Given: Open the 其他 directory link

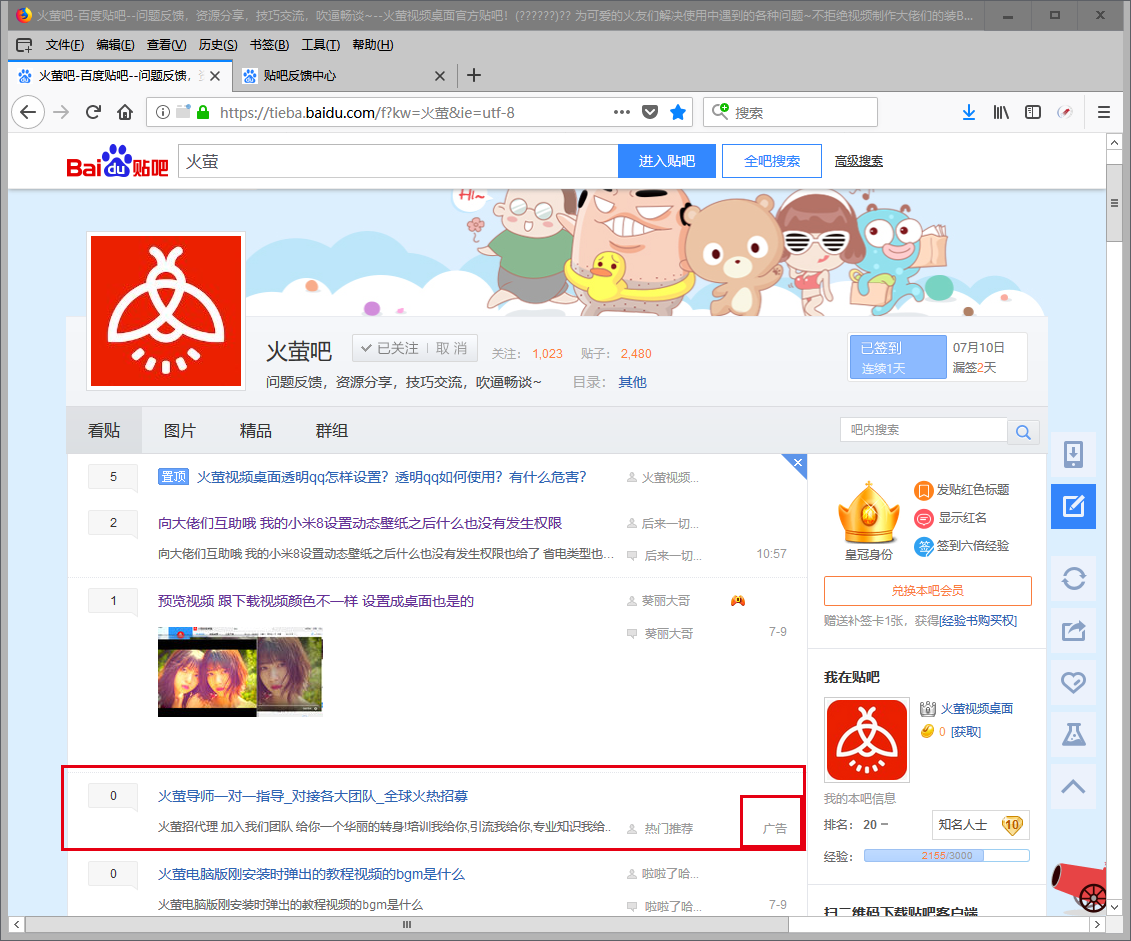Looking at the screenshot, I should (x=632, y=382).
